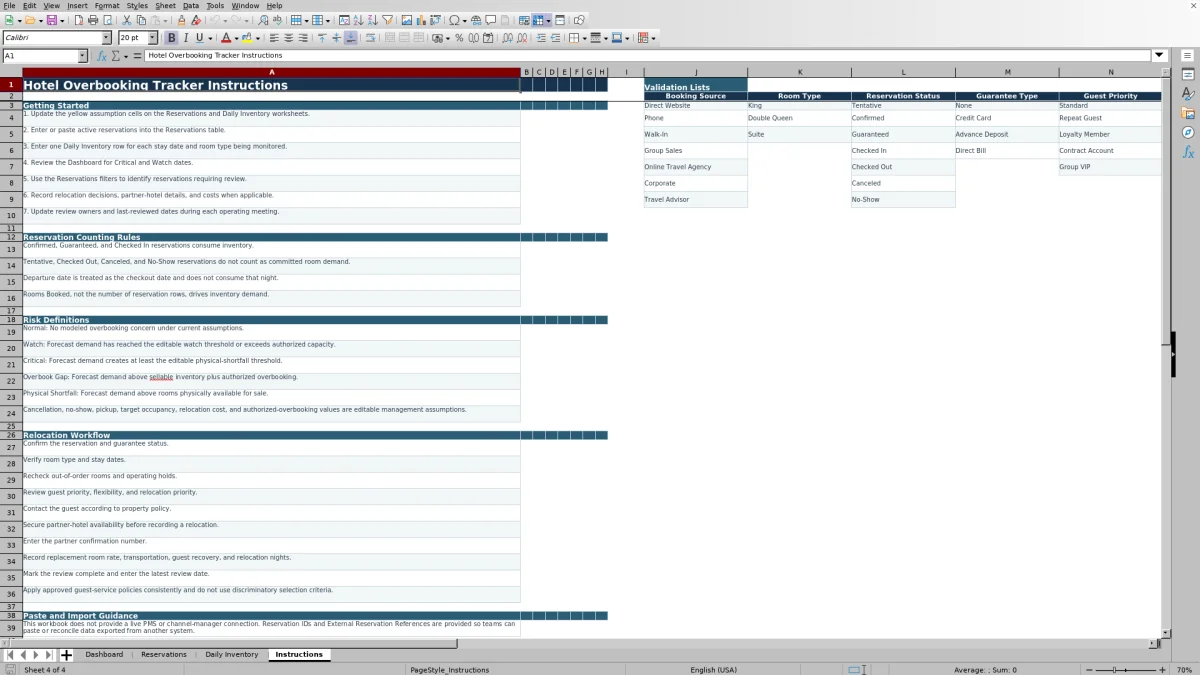Switch to the Reservations sheet tab
The width and height of the screenshot is (1200, 675).
(164, 655)
